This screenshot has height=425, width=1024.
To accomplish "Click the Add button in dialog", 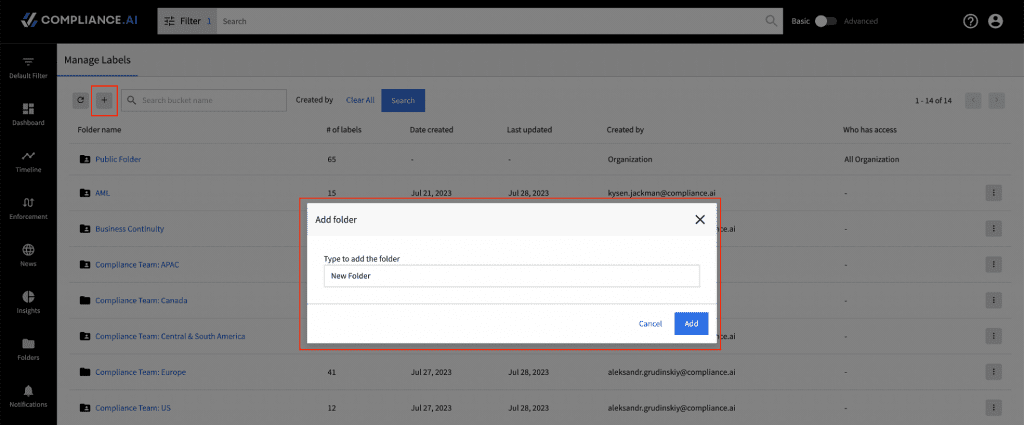I will [691, 323].
